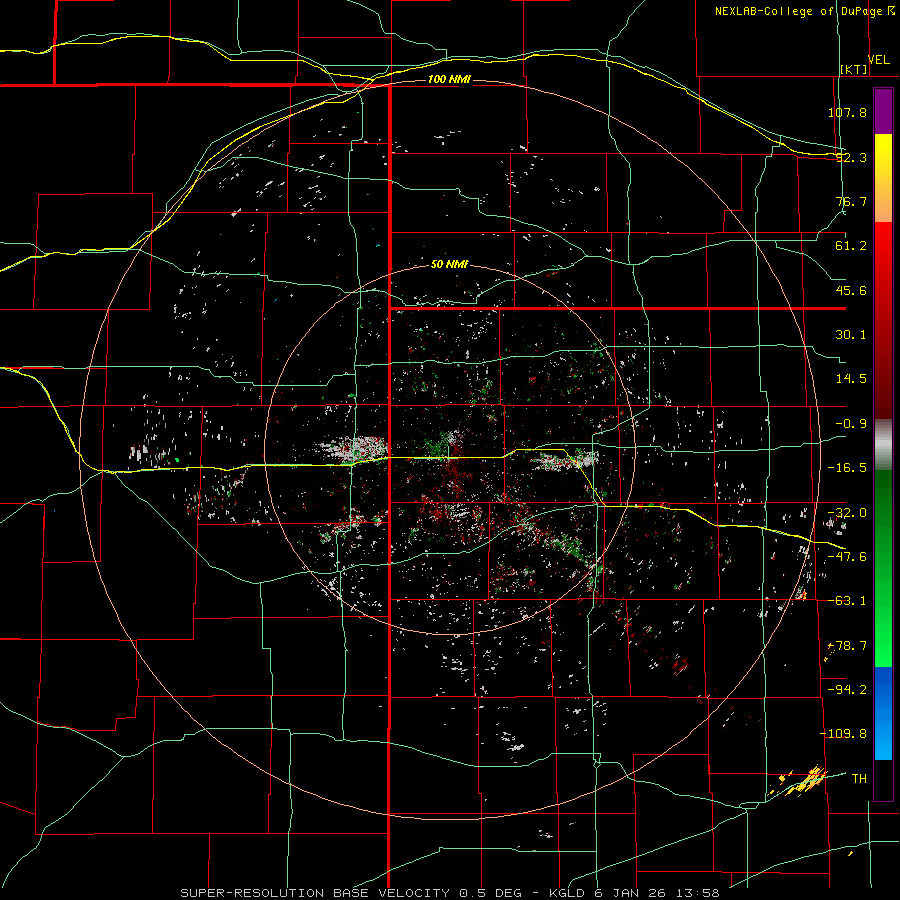
Task: Select the -47.6 velocity scale value
Action: [x=847, y=557]
